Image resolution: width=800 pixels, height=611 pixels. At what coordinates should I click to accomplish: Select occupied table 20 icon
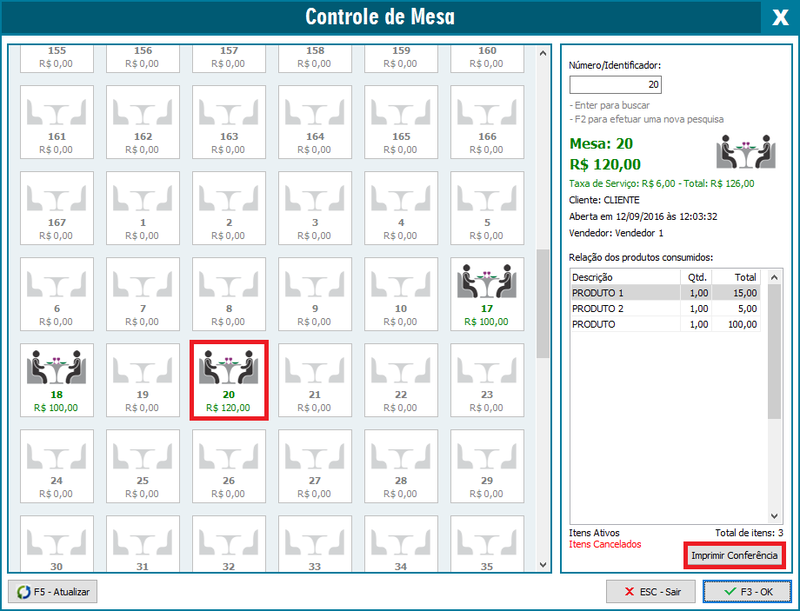pos(229,380)
